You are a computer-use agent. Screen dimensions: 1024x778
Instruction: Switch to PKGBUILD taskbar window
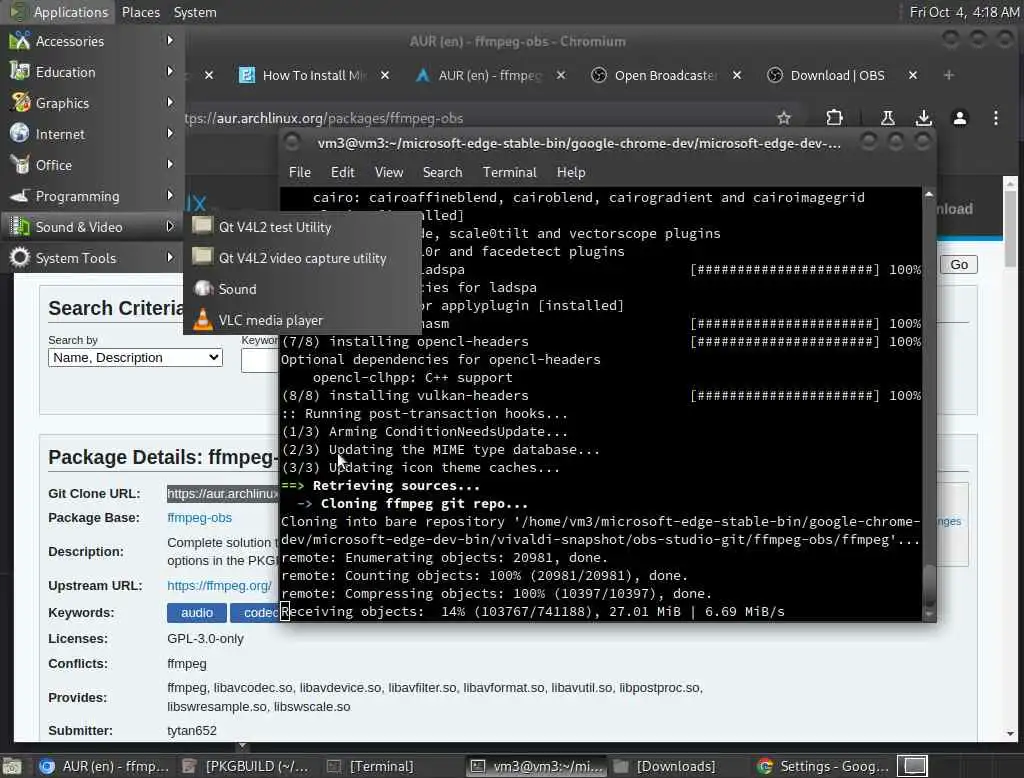point(246,766)
